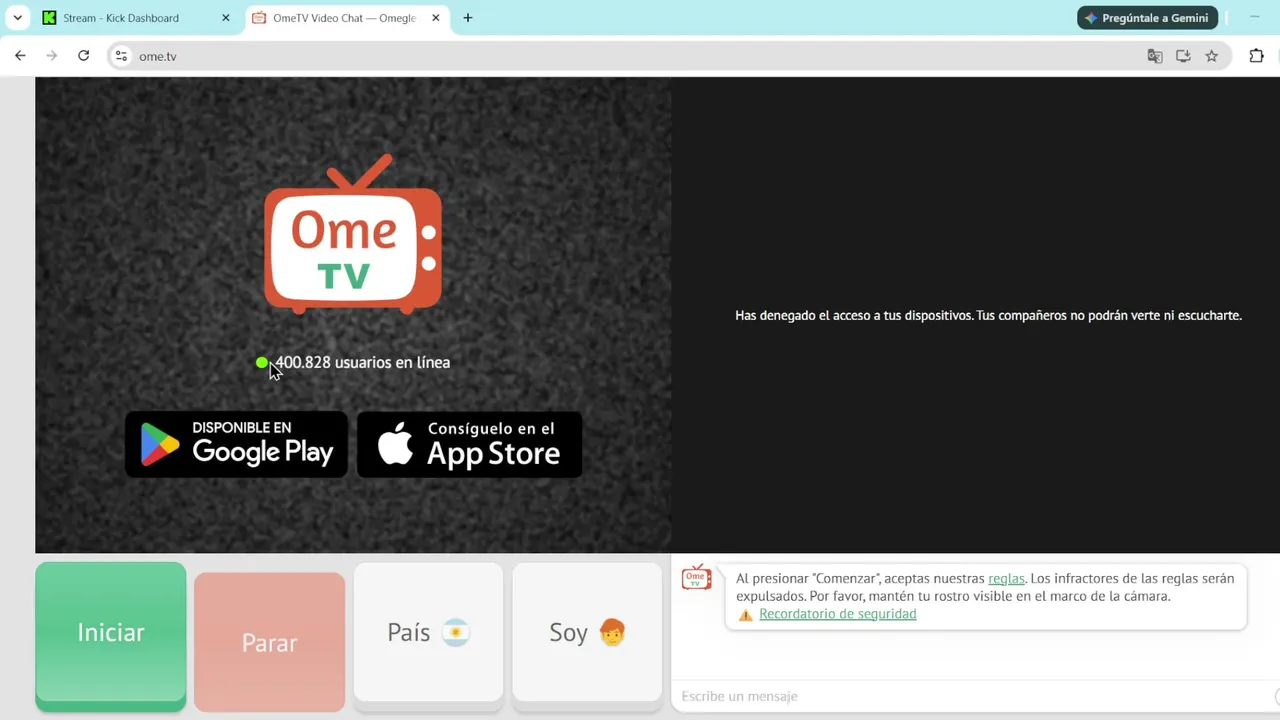The image size is (1280, 720).
Task: Open the tab search dropdown arrow
Action: tap(18, 18)
